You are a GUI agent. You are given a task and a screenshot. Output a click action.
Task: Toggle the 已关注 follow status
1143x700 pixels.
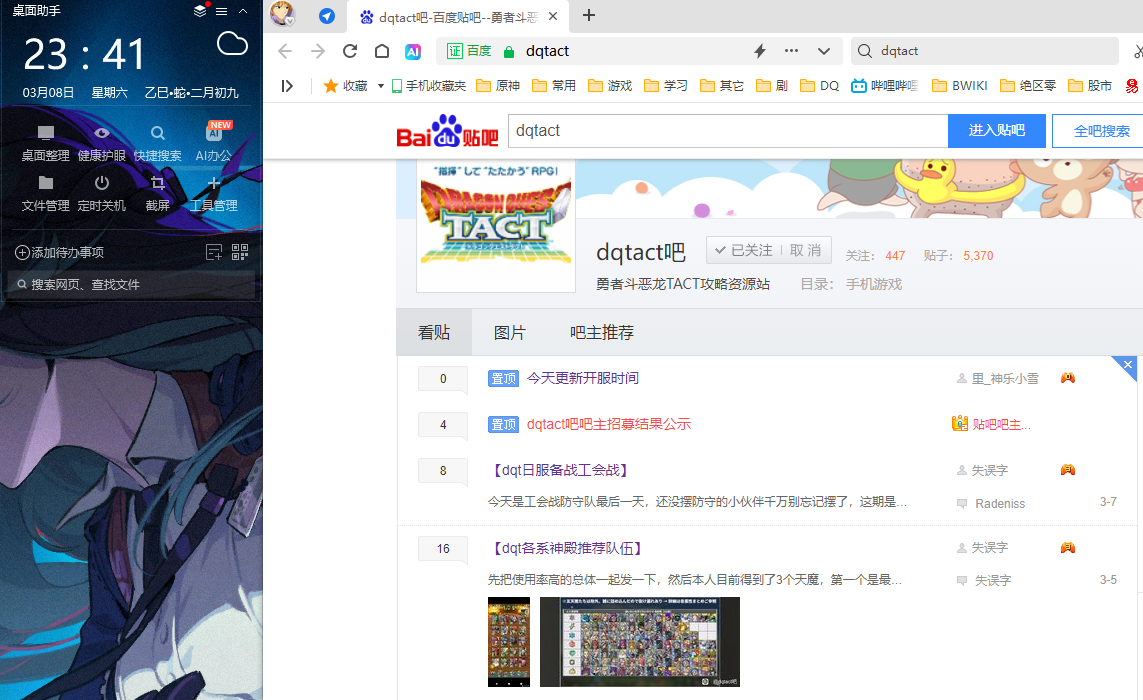tap(743, 250)
